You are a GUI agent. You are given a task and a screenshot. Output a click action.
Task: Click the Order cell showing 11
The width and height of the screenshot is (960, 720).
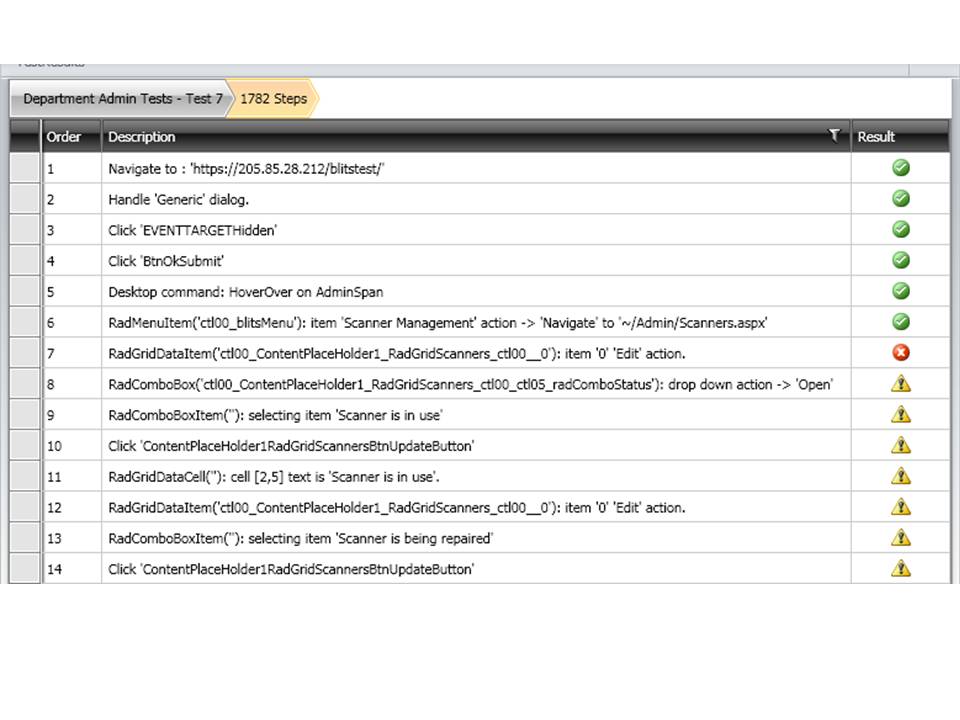pos(72,476)
